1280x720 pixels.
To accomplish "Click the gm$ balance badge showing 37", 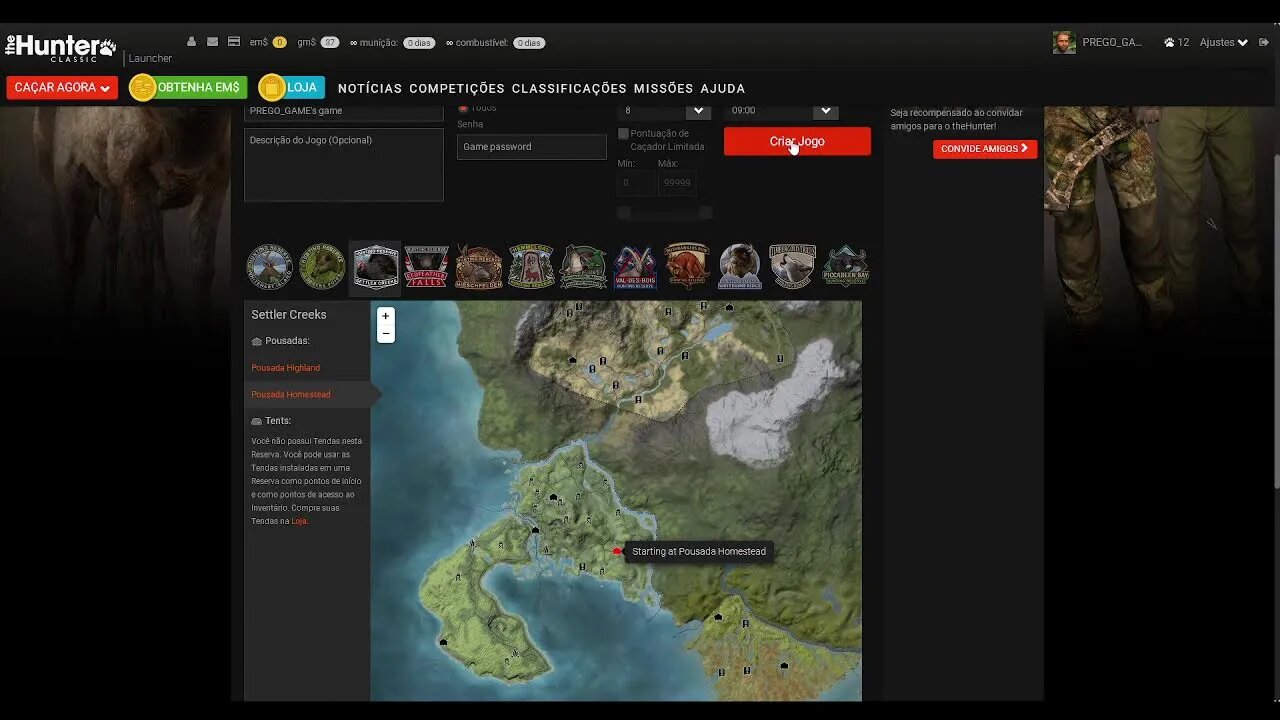I will 330,43.
